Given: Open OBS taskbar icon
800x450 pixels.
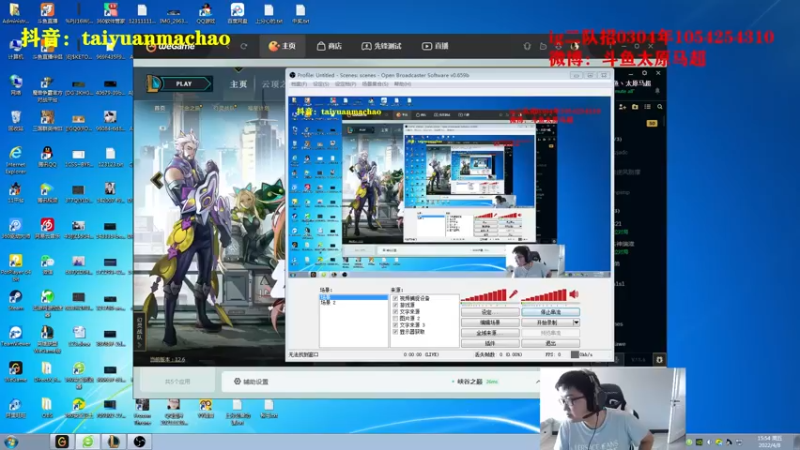Looking at the screenshot, I should tap(139, 441).
